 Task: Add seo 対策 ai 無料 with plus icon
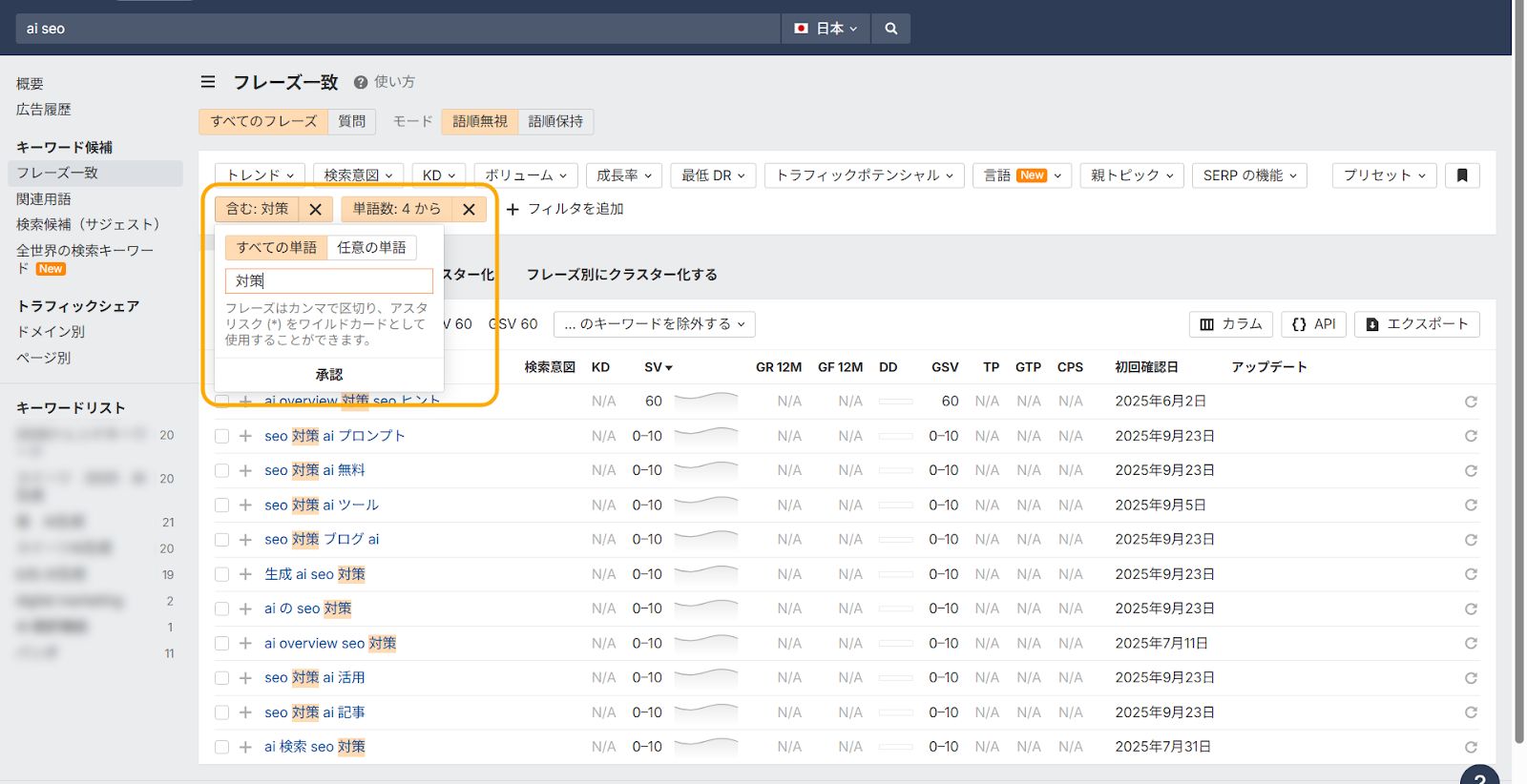pyautogui.click(x=245, y=470)
